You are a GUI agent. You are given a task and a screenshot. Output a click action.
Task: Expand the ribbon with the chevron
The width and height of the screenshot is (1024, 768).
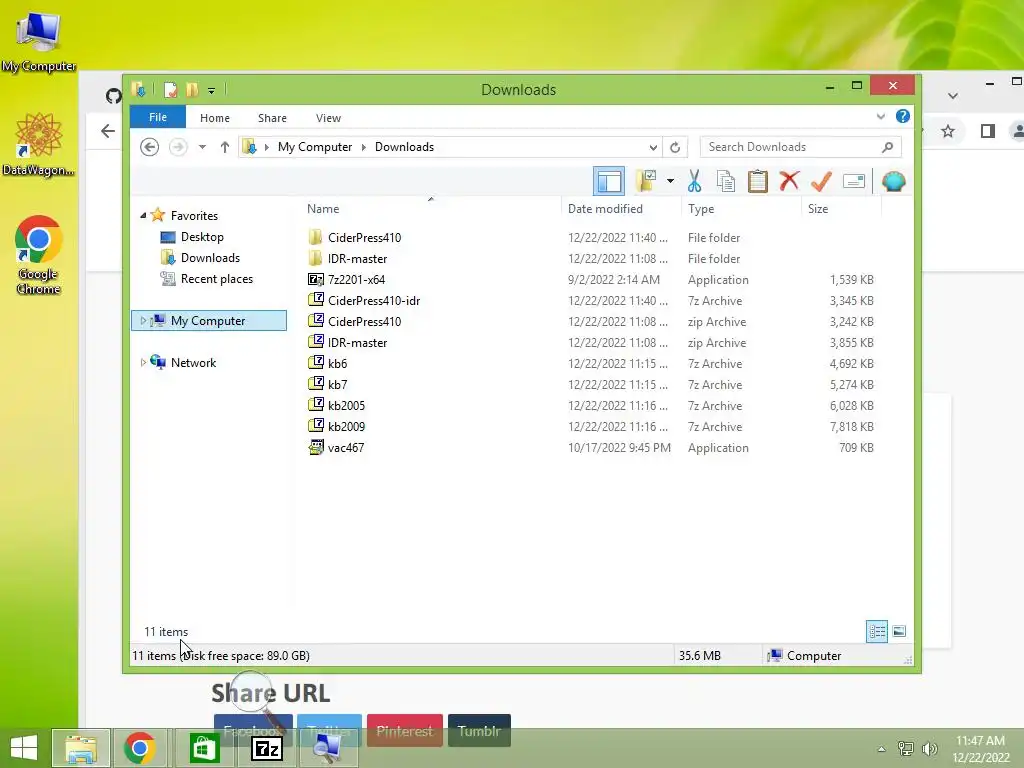click(880, 117)
